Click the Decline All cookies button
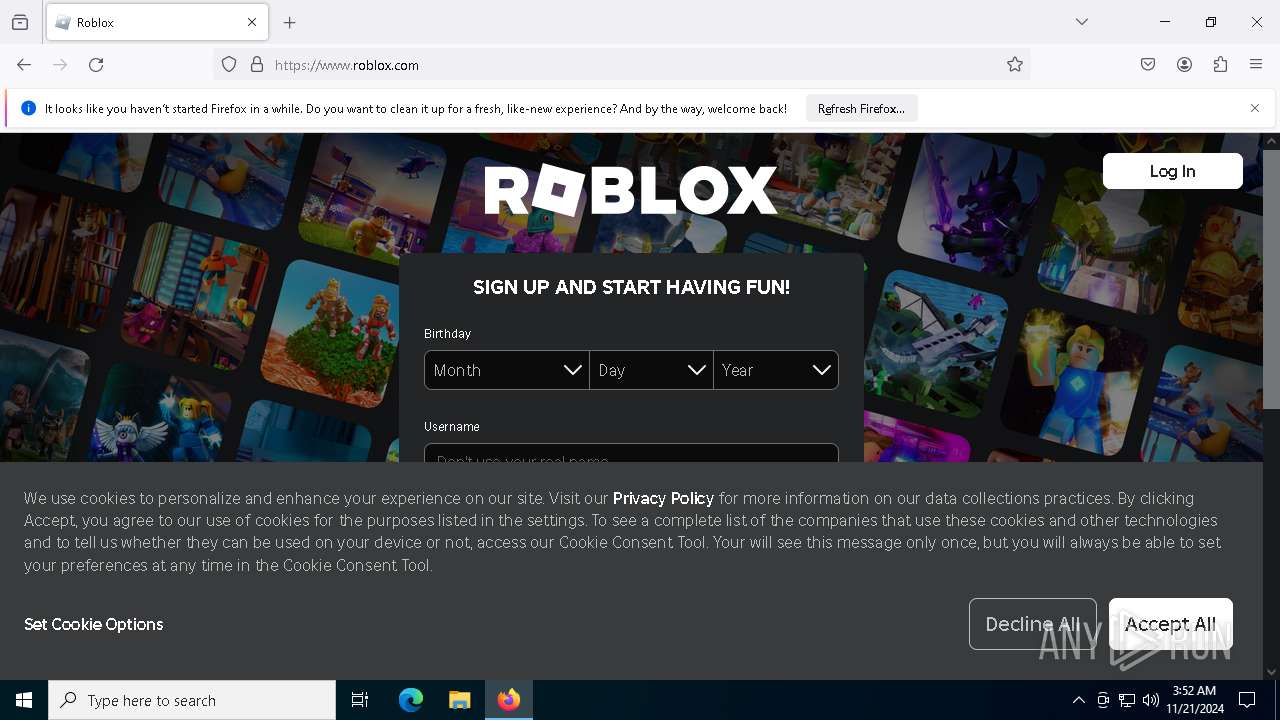The height and width of the screenshot is (720, 1280). 1032,624
